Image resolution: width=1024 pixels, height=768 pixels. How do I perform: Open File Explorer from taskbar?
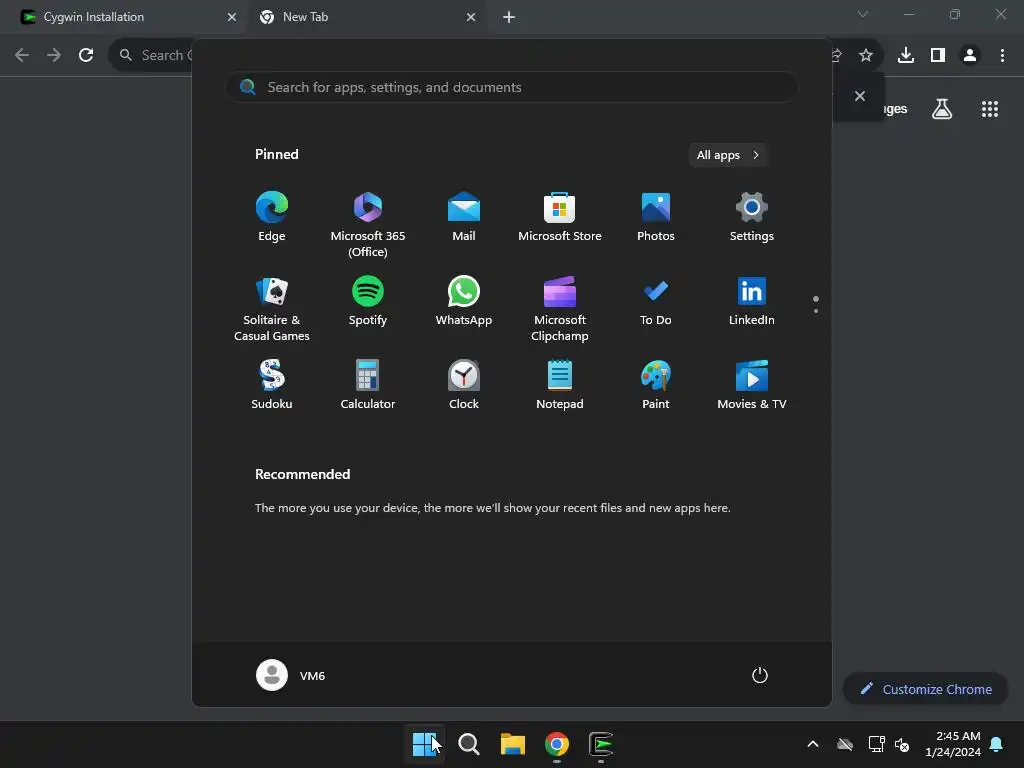click(513, 744)
